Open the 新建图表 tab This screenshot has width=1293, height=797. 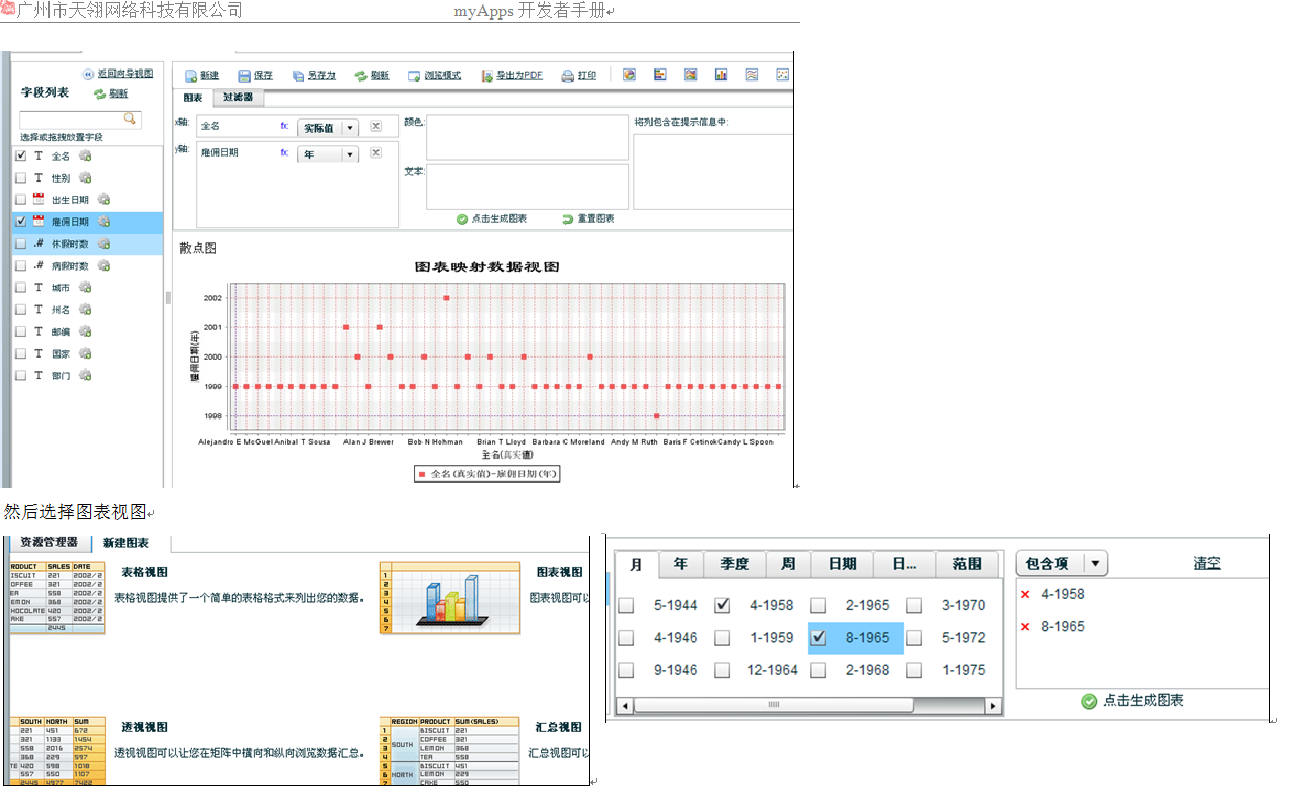click(127, 543)
